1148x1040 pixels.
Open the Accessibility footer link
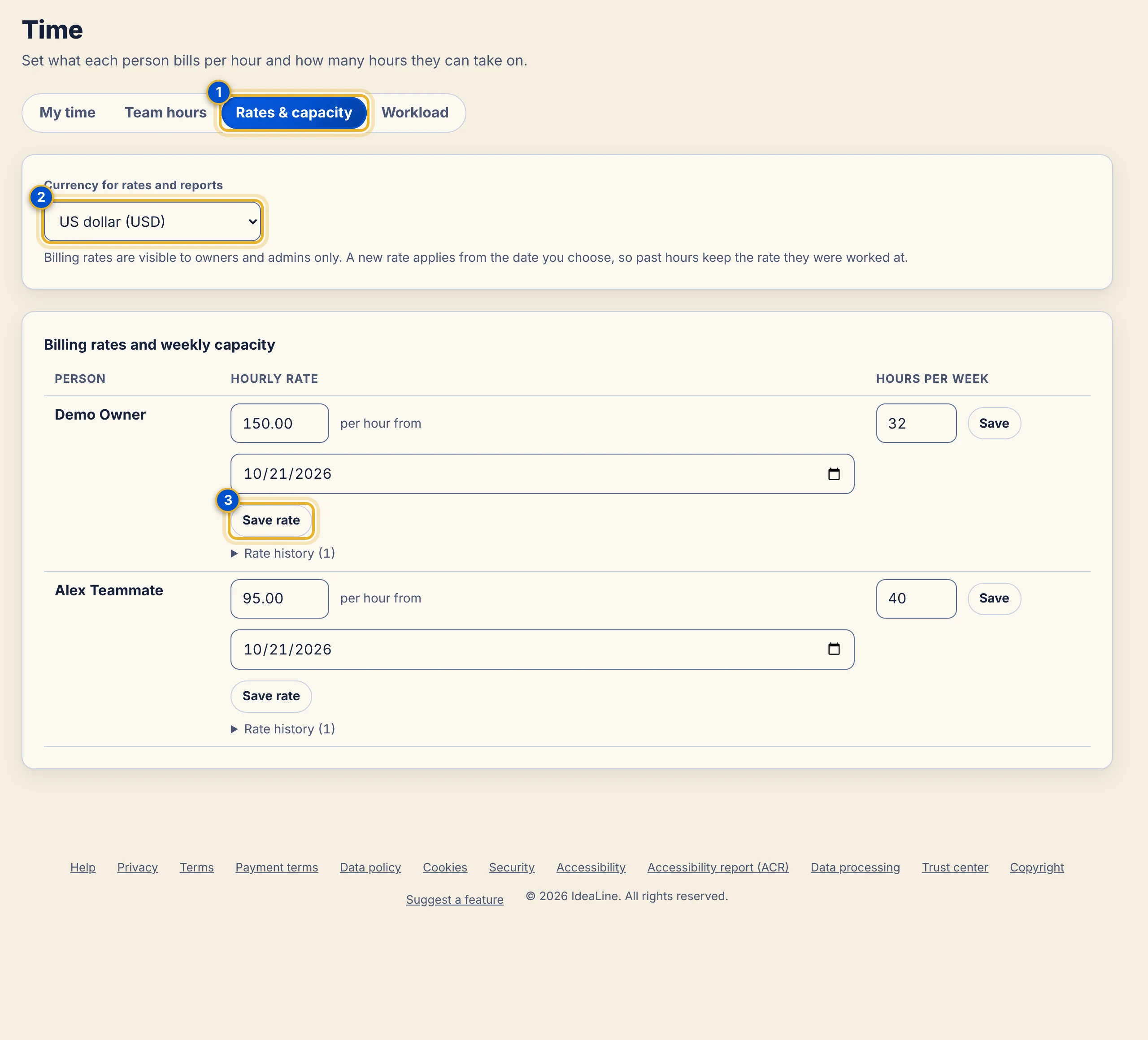(x=591, y=867)
